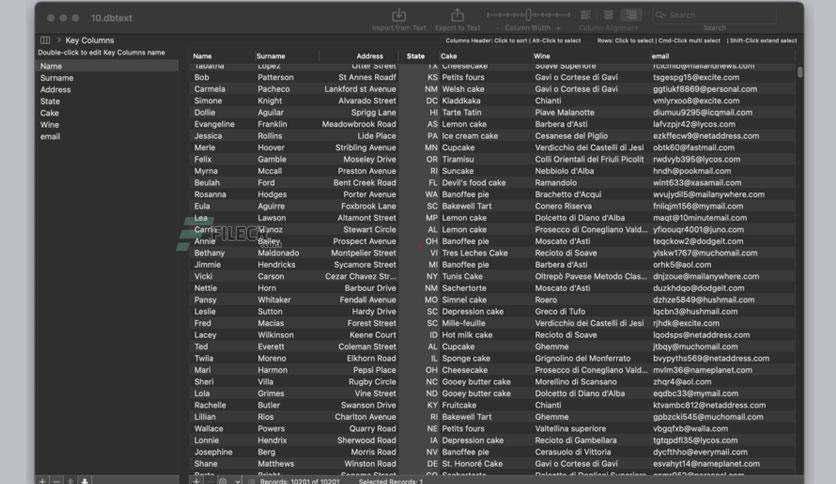Viewport: 836px width, 484px height.
Task: Set column alignment to right
Action: [631, 15]
